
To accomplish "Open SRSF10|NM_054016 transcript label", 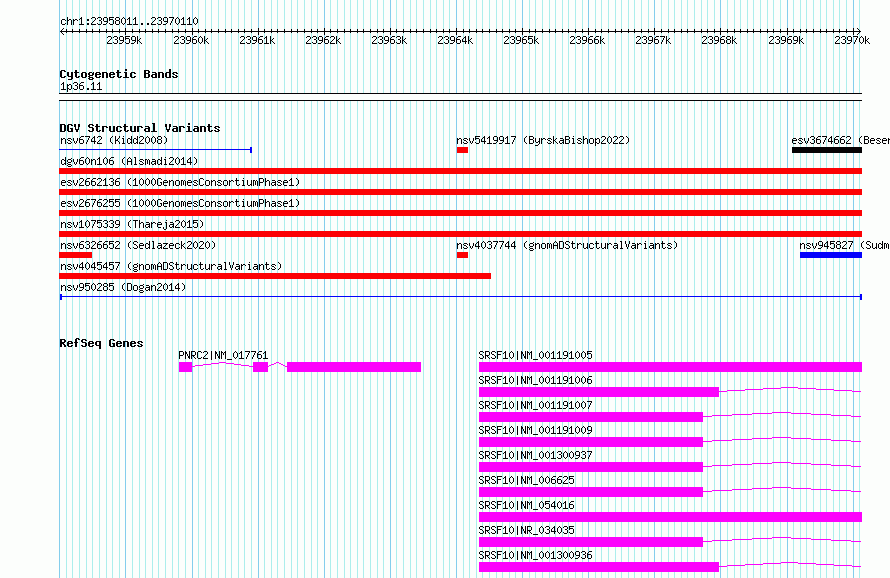I will point(526,505).
